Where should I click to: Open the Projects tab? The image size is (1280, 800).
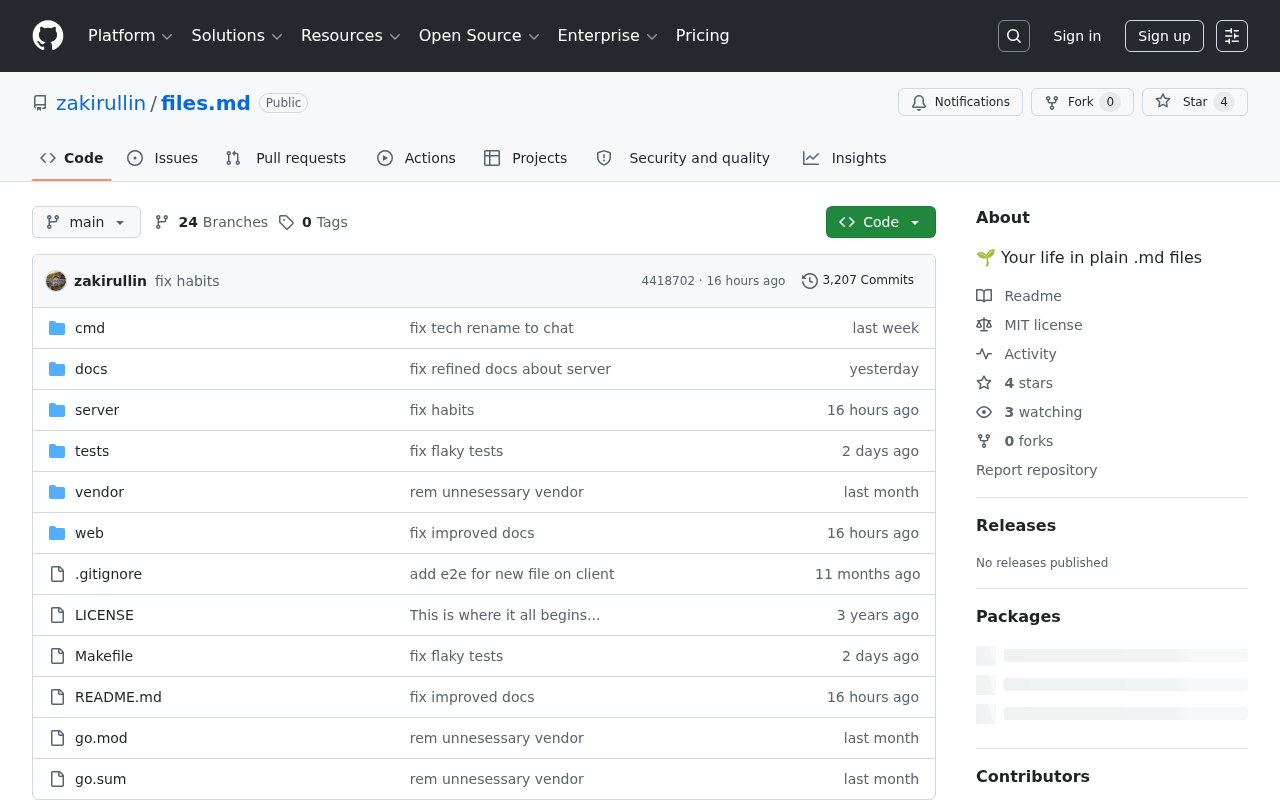pyautogui.click(x=525, y=158)
